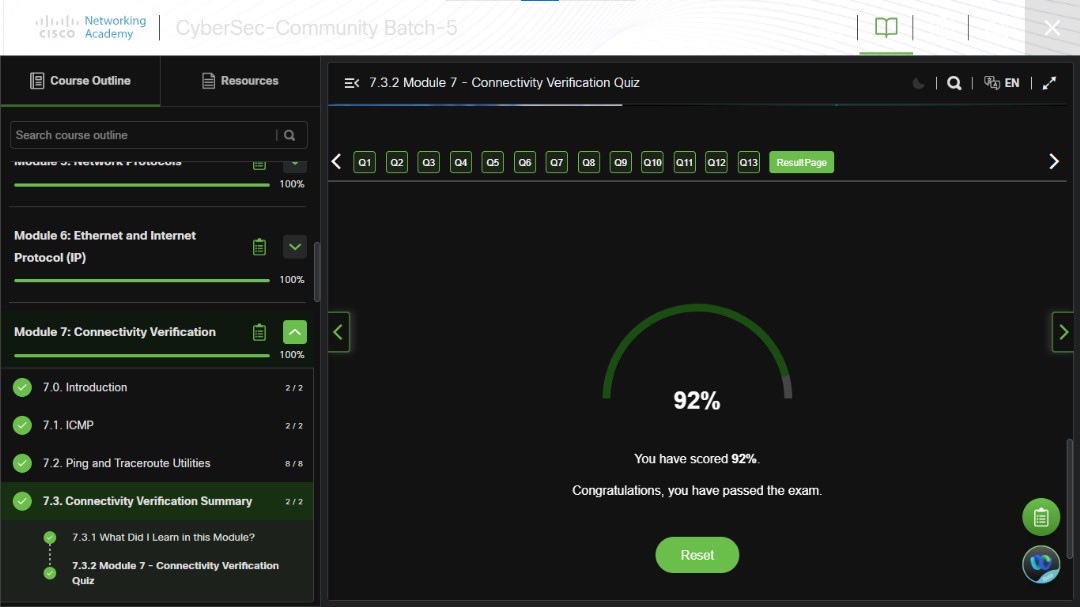Go to question Q5
Screen dimensions: 1080x607
[x=492, y=163]
